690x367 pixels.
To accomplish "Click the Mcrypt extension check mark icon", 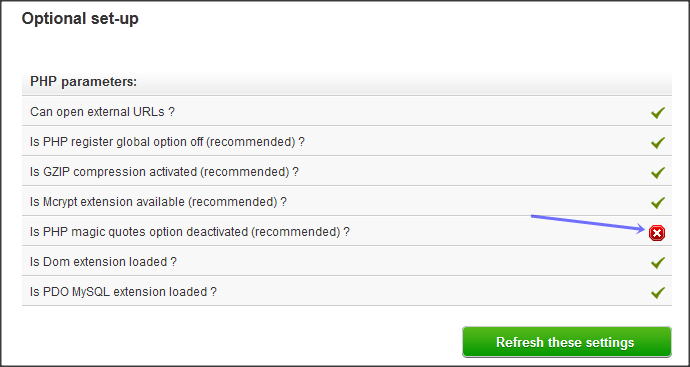I will point(657,202).
